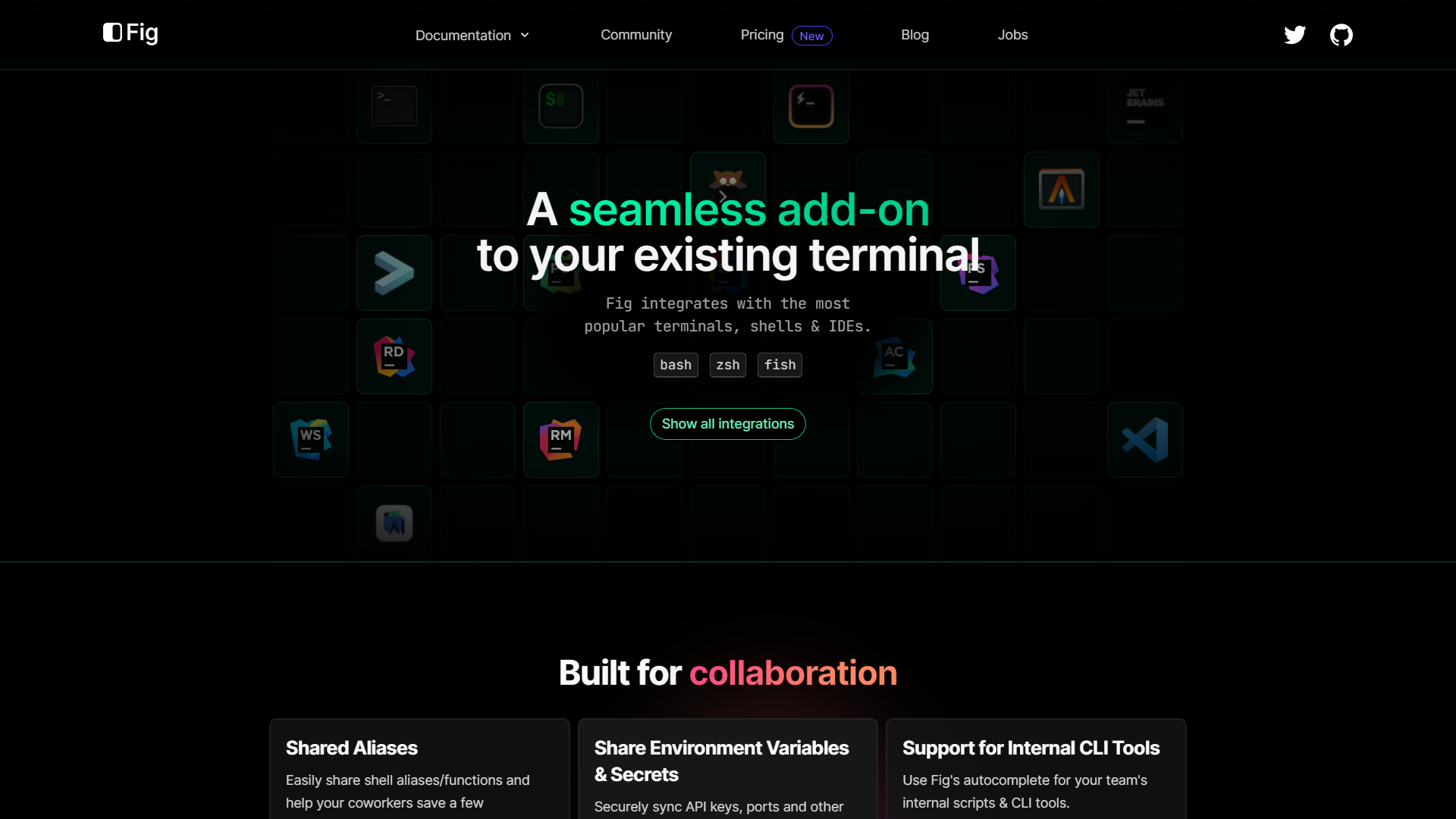The image size is (1456, 819).
Task: Open the Documentation menu
Action: 472,36
